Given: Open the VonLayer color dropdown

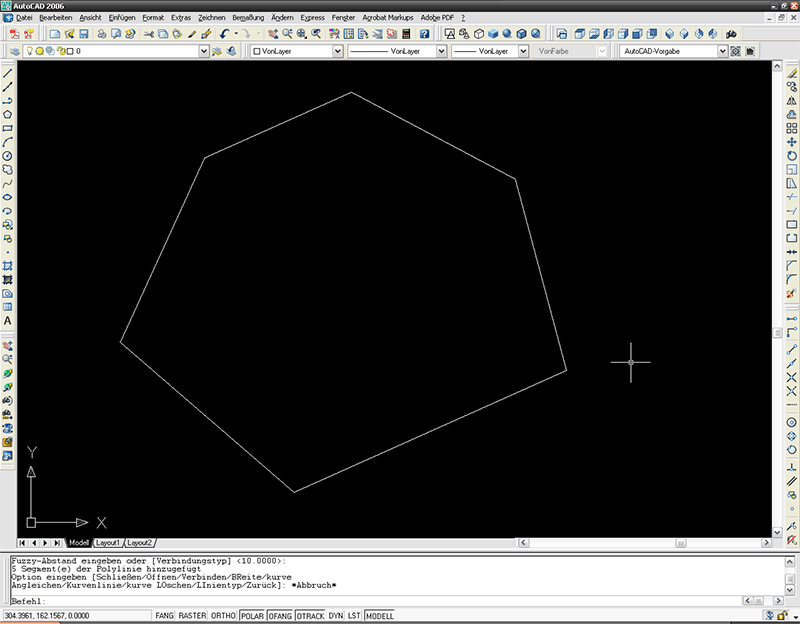Looking at the screenshot, I should pyautogui.click(x=337, y=50).
